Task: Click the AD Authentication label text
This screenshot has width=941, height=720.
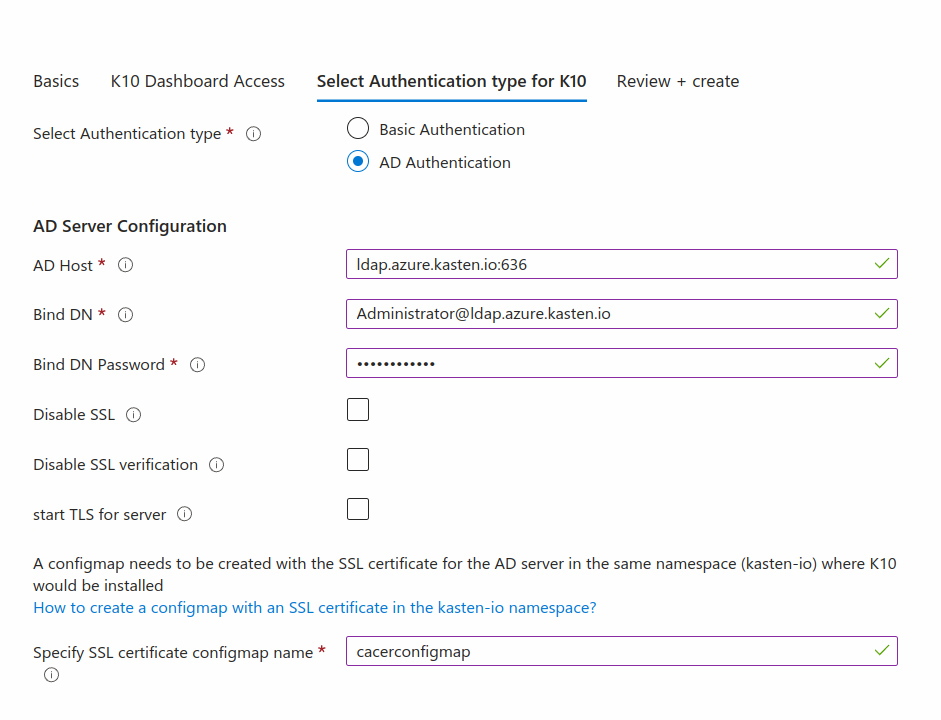Action: [445, 163]
